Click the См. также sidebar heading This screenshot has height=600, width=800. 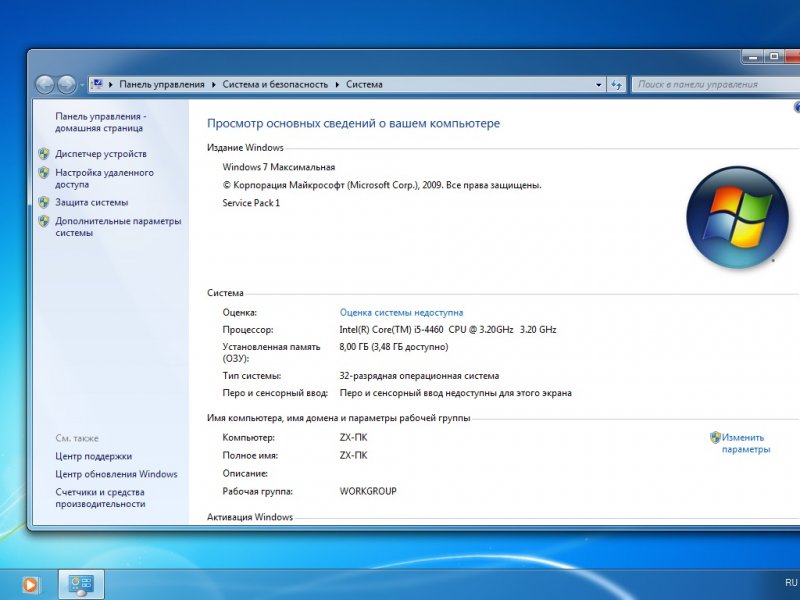click(x=77, y=438)
